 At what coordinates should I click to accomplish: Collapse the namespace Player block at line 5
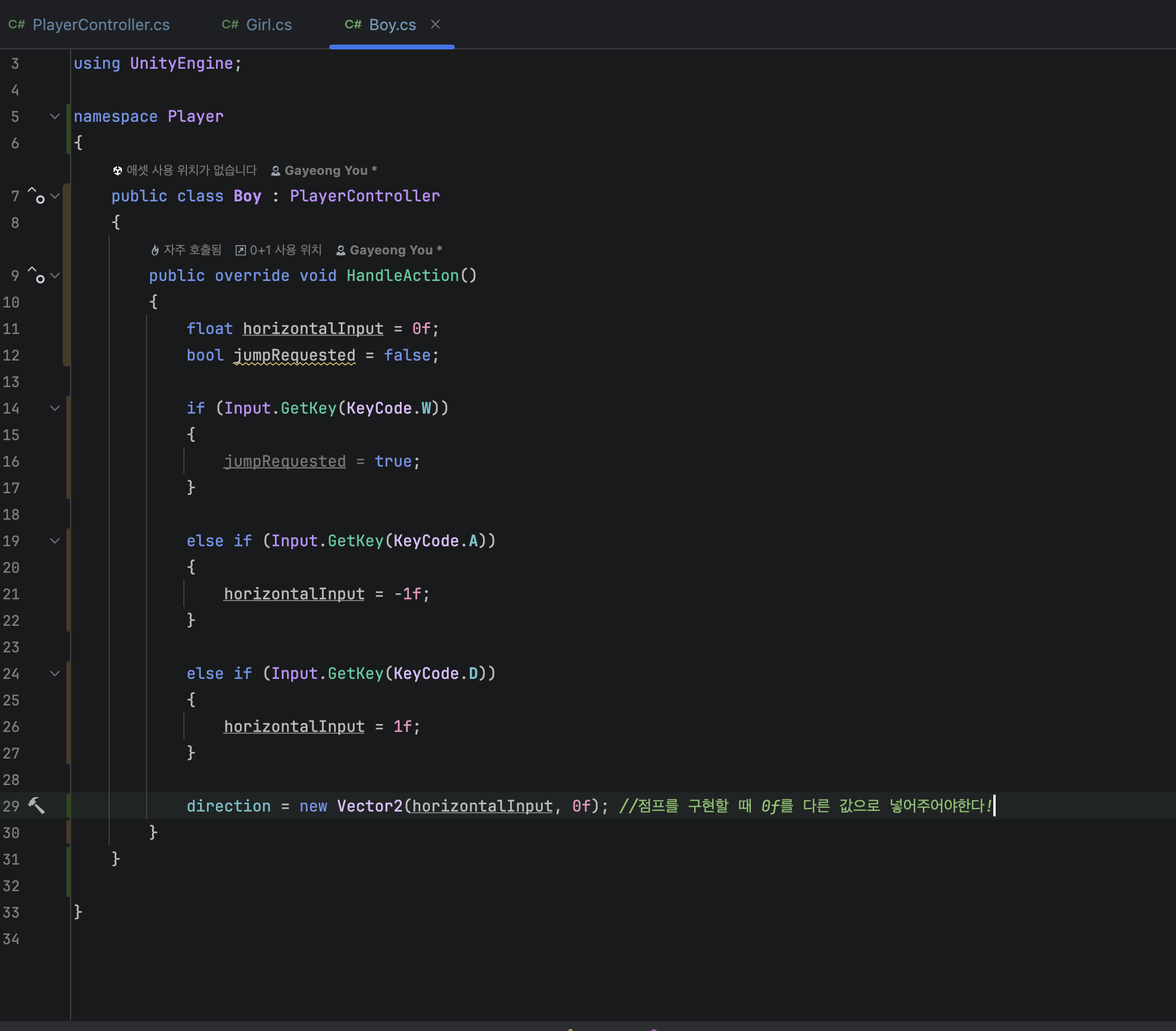[x=55, y=116]
